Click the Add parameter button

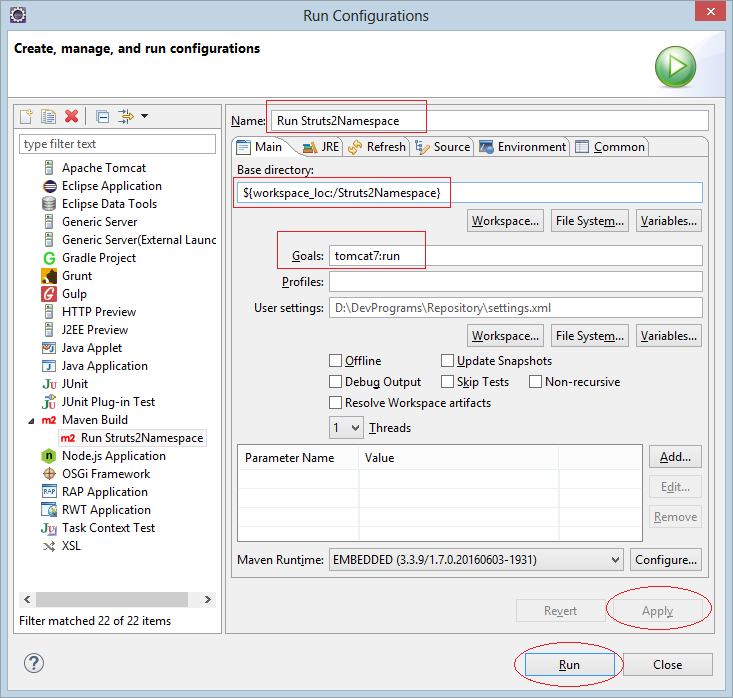[675, 457]
